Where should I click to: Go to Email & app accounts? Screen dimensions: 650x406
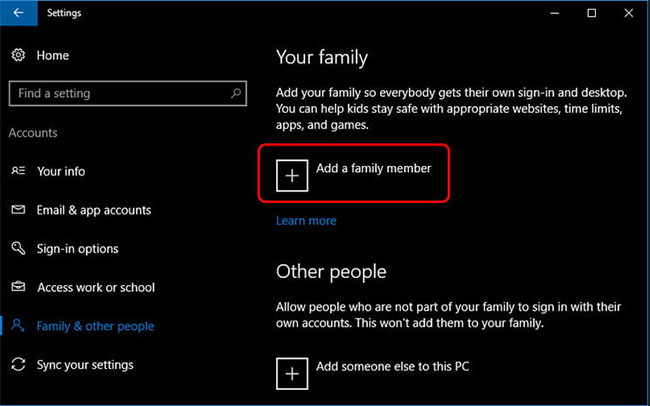tap(94, 210)
